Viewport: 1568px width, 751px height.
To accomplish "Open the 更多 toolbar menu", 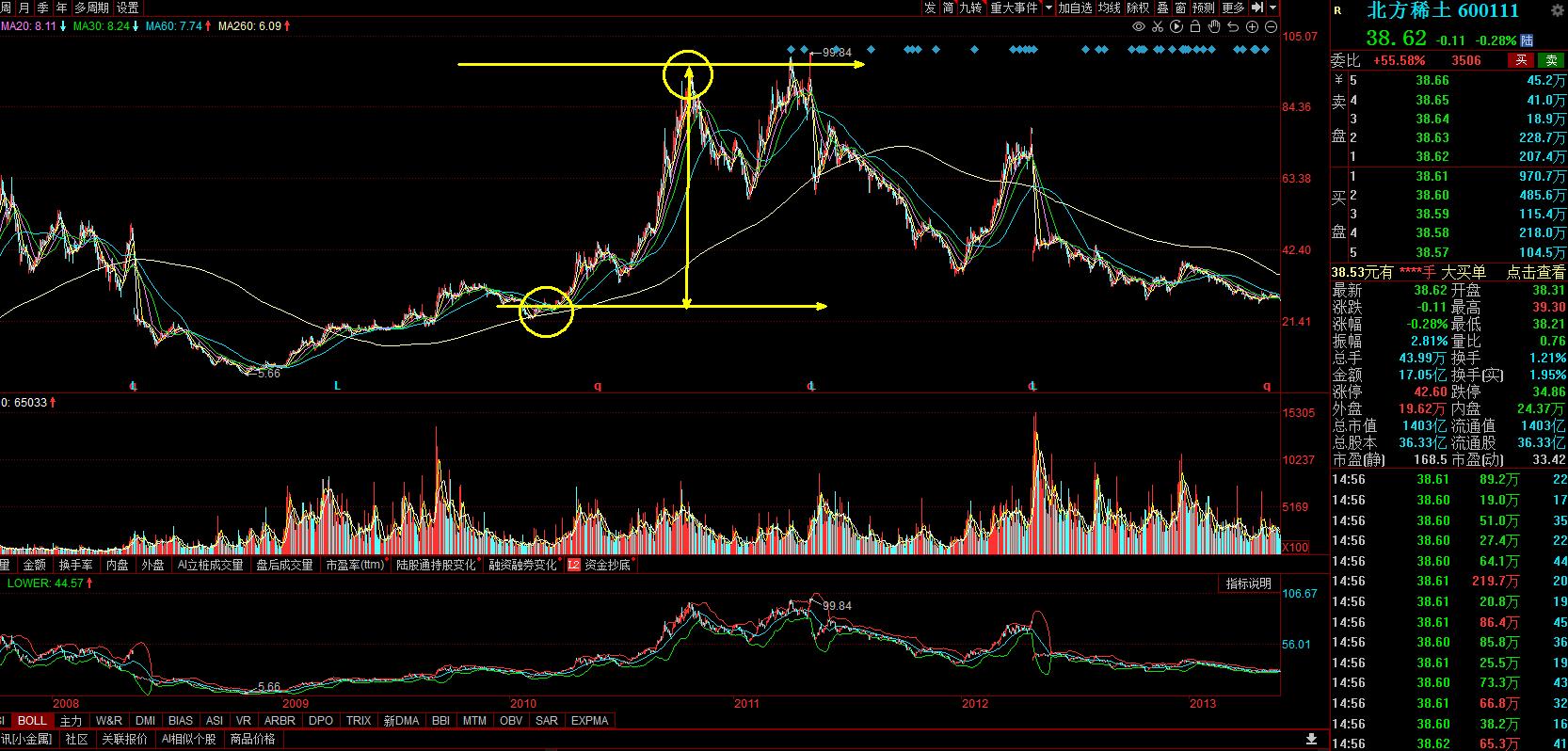I will pyautogui.click(x=1233, y=8).
